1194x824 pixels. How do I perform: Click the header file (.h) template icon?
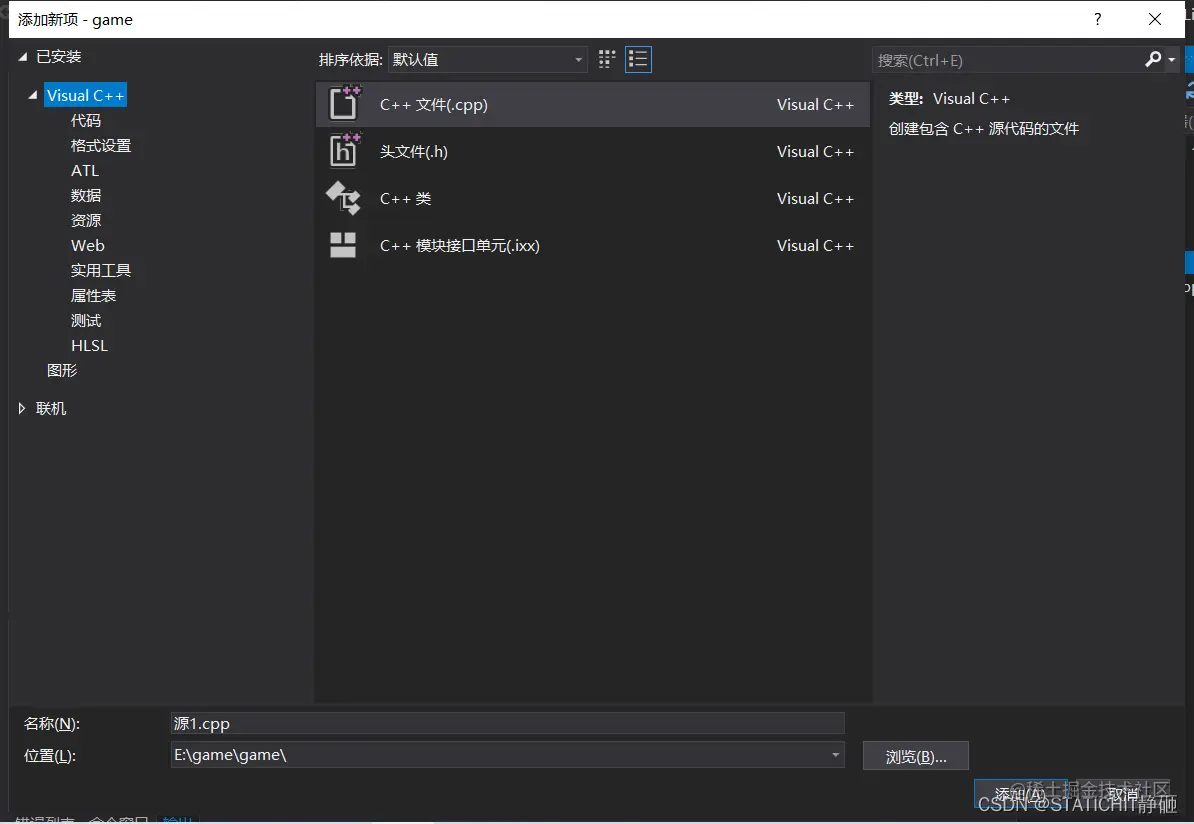(x=343, y=151)
